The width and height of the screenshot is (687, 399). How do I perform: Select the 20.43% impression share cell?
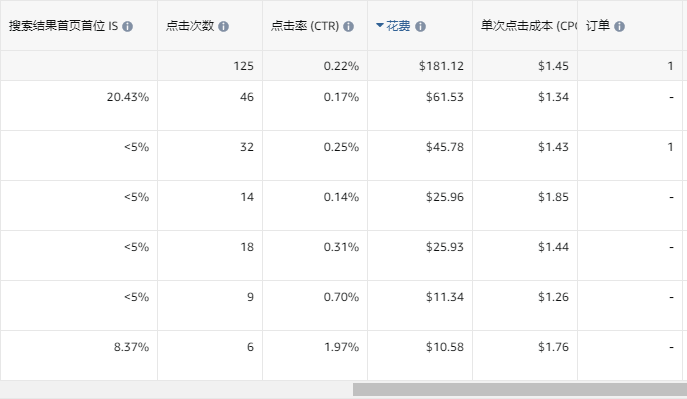tap(79, 106)
